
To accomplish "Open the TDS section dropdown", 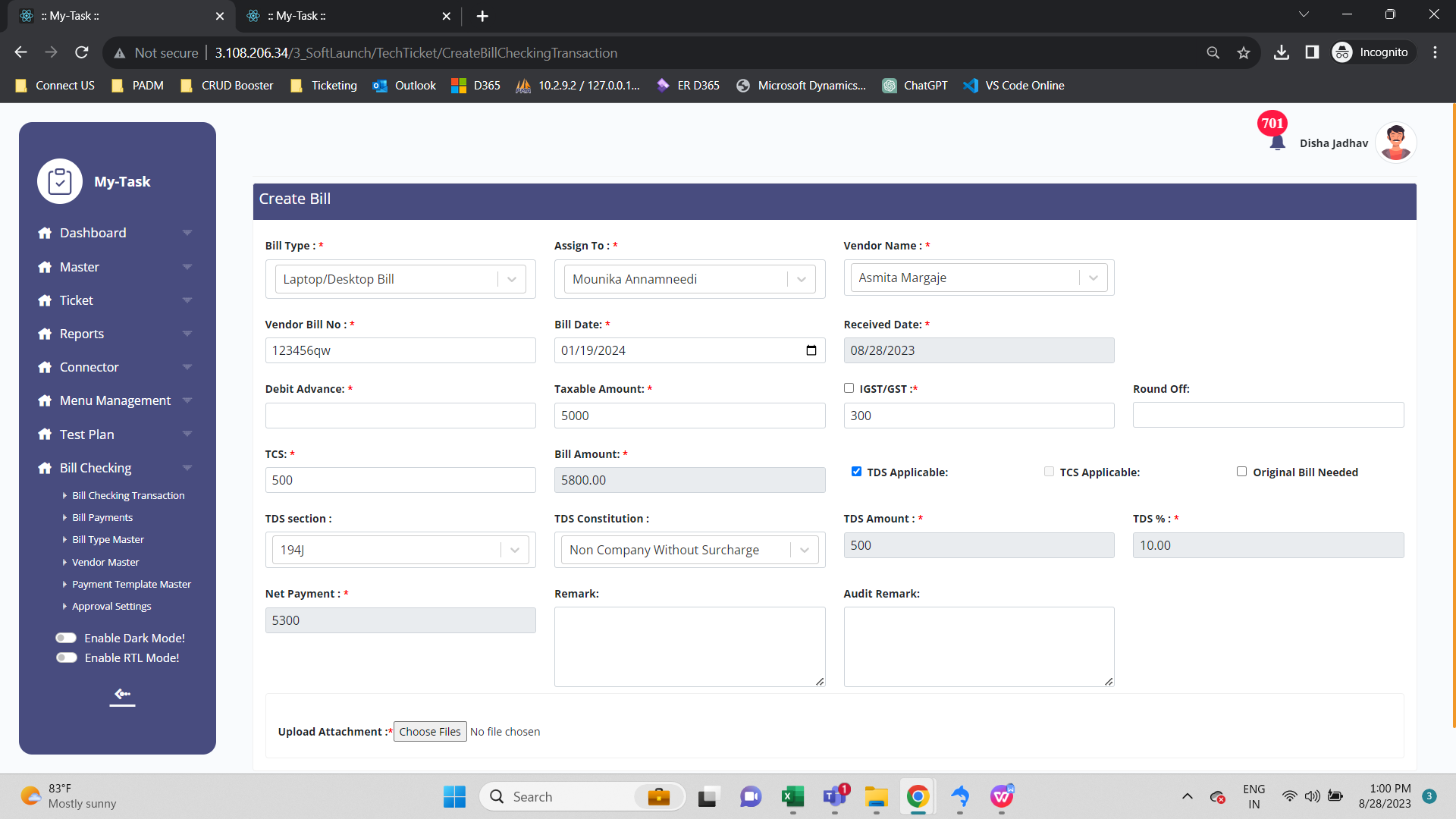I will pyautogui.click(x=400, y=550).
